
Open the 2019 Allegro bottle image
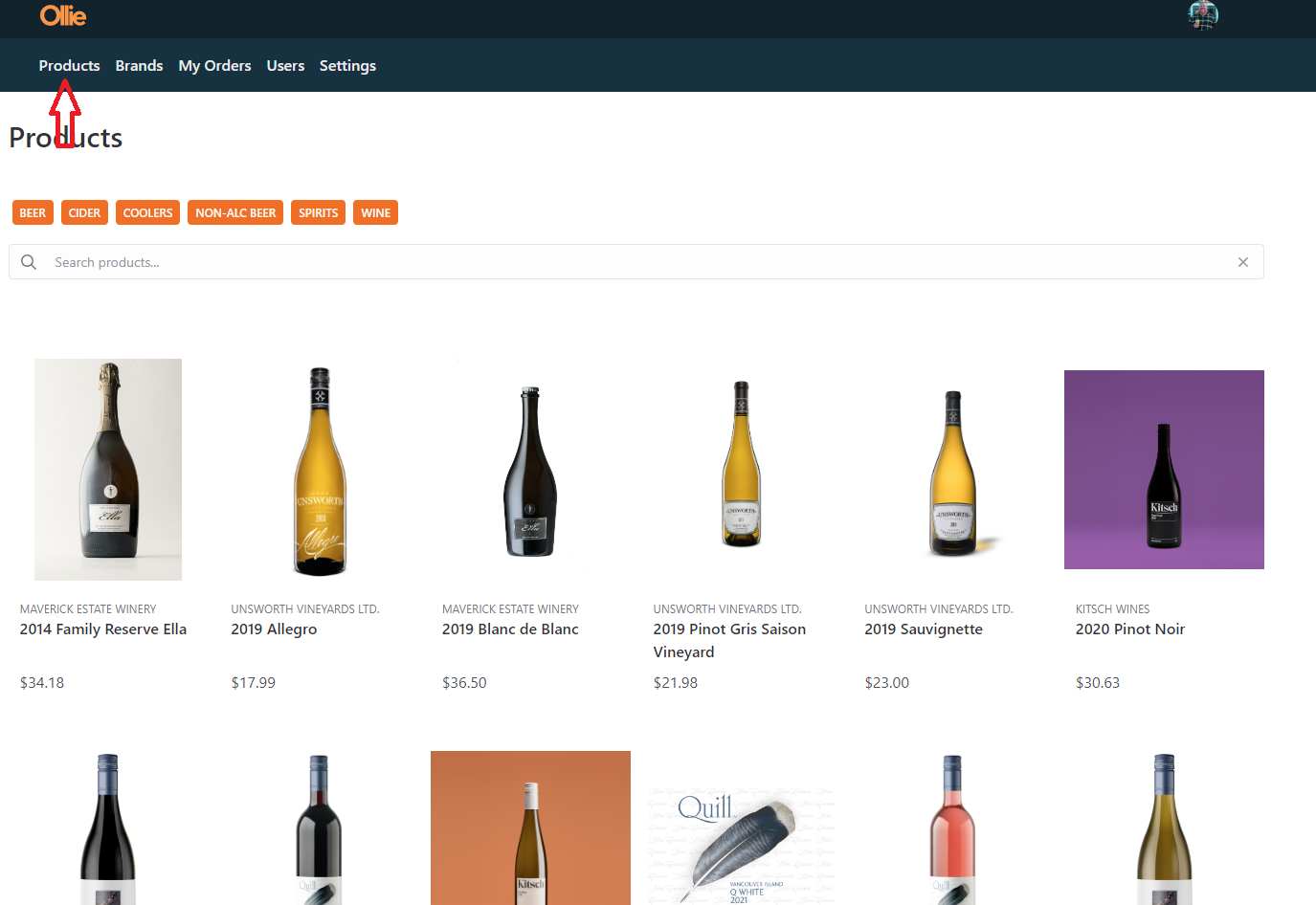pyautogui.click(x=320, y=470)
